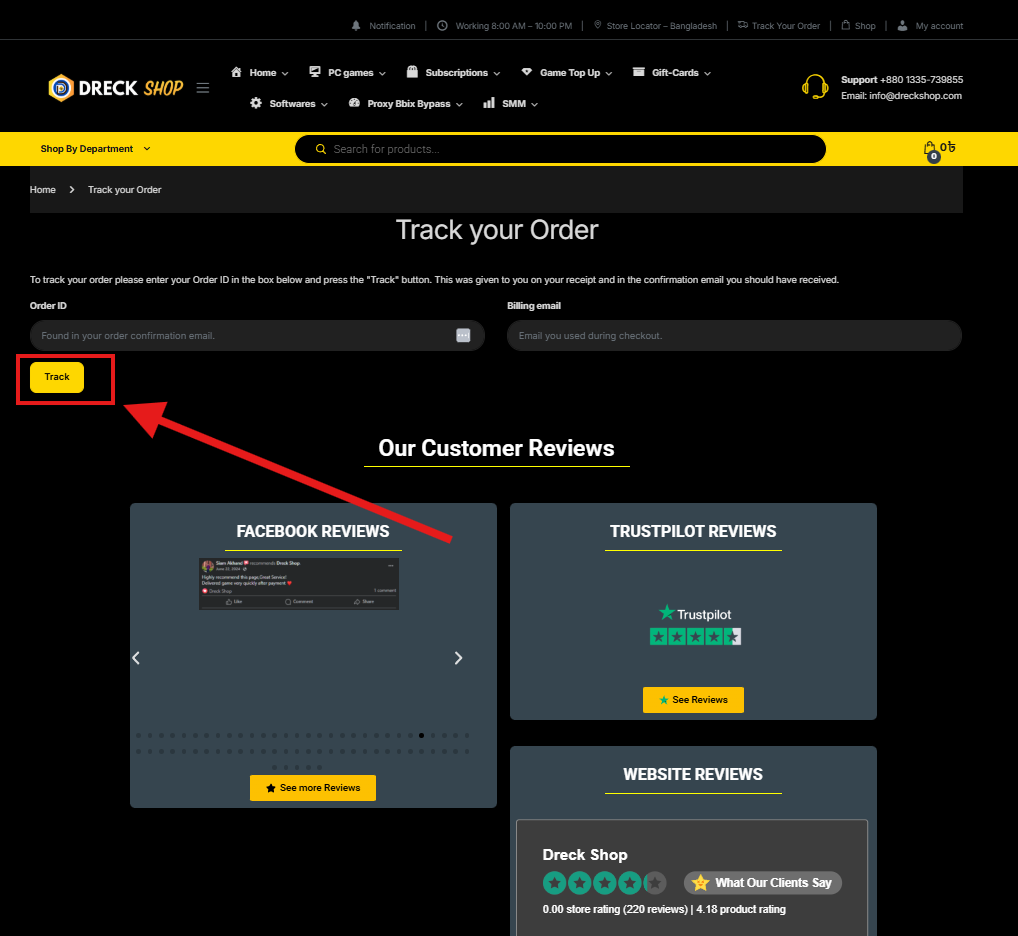1018x936 pixels.
Task: Open the shopping cart bag icon
Action: (x=930, y=149)
